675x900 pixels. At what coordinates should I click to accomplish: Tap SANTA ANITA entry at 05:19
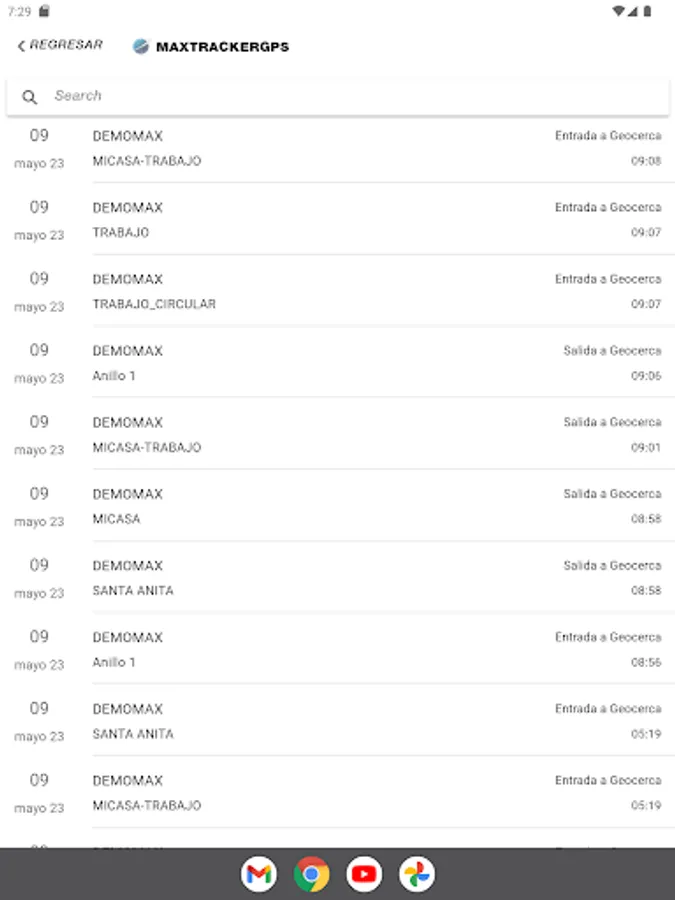(376, 721)
